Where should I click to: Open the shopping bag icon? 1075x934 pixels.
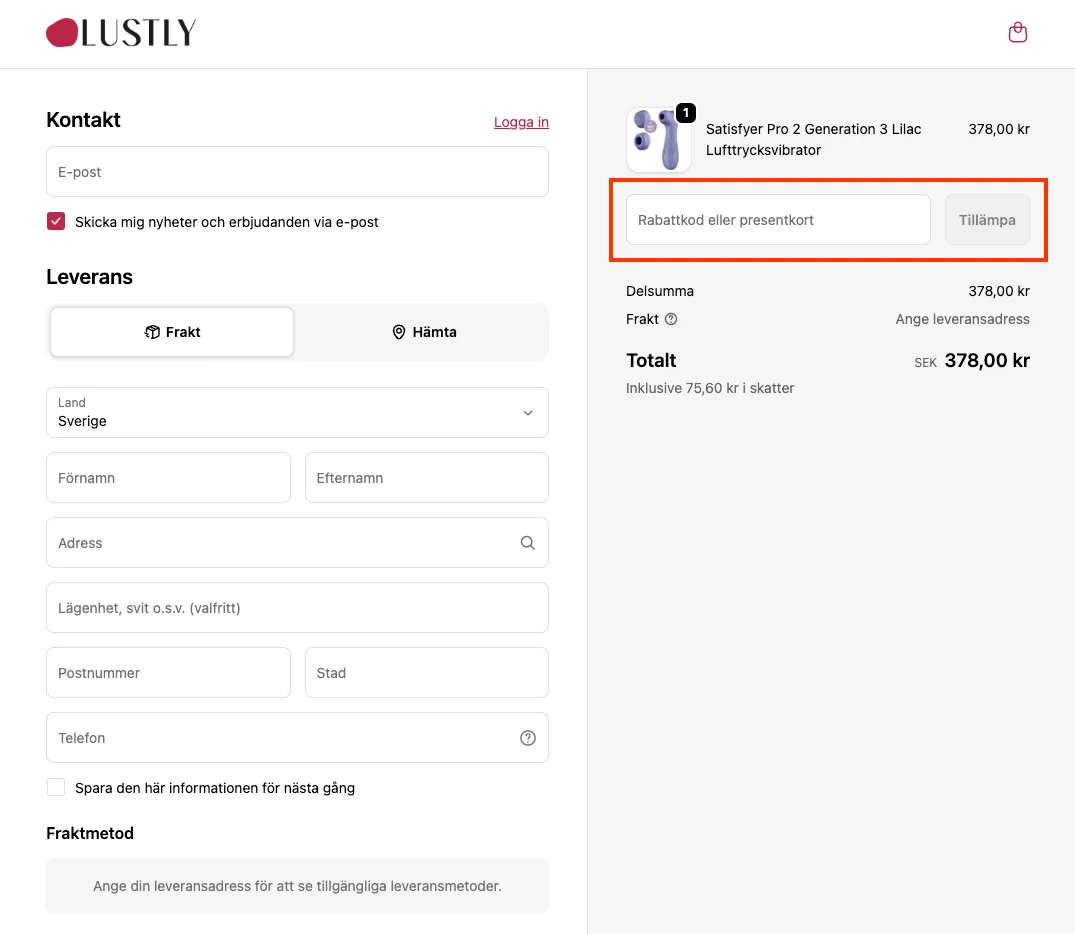tap(1017, 32)
